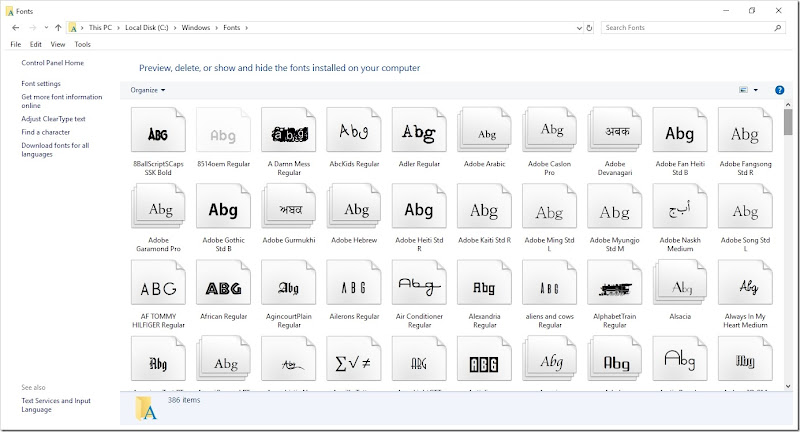The image size is (800, 432).
Task: Select the Adobe Gurmukhi font family
Action: (x=289, y=206)
